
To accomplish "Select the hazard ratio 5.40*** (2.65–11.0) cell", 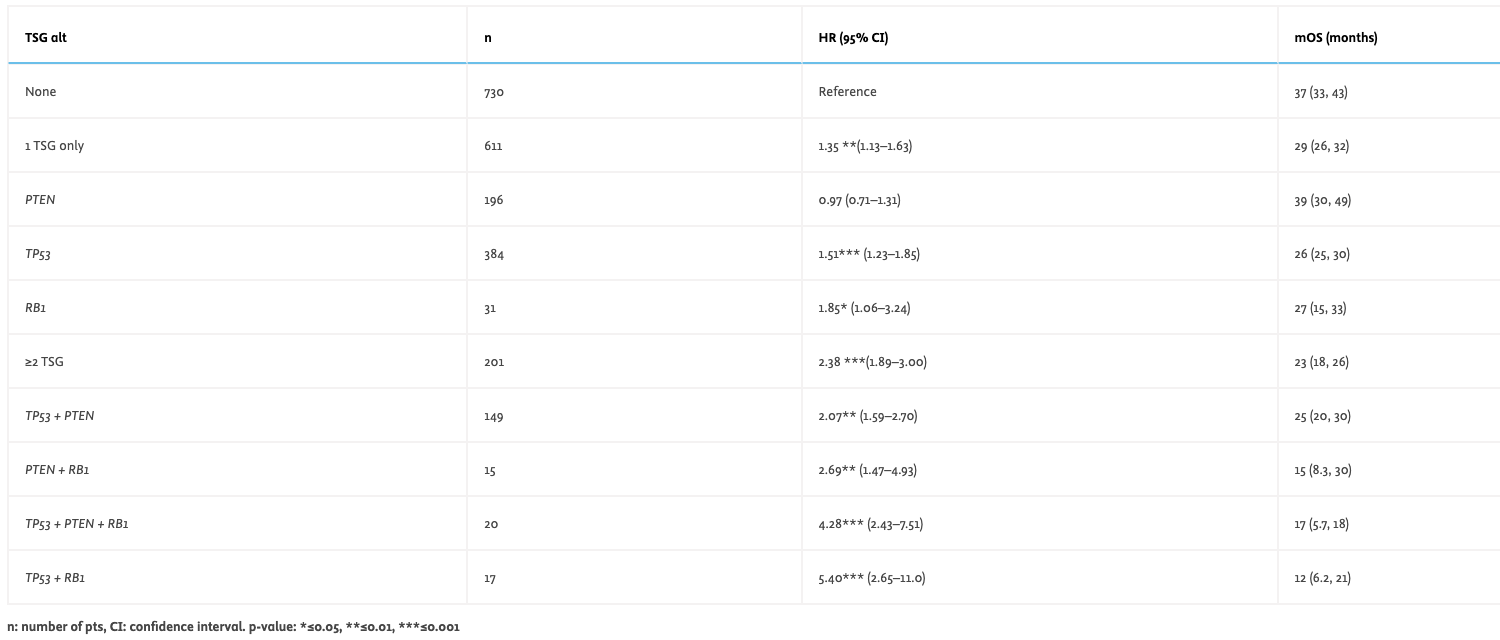I will 871,578.
